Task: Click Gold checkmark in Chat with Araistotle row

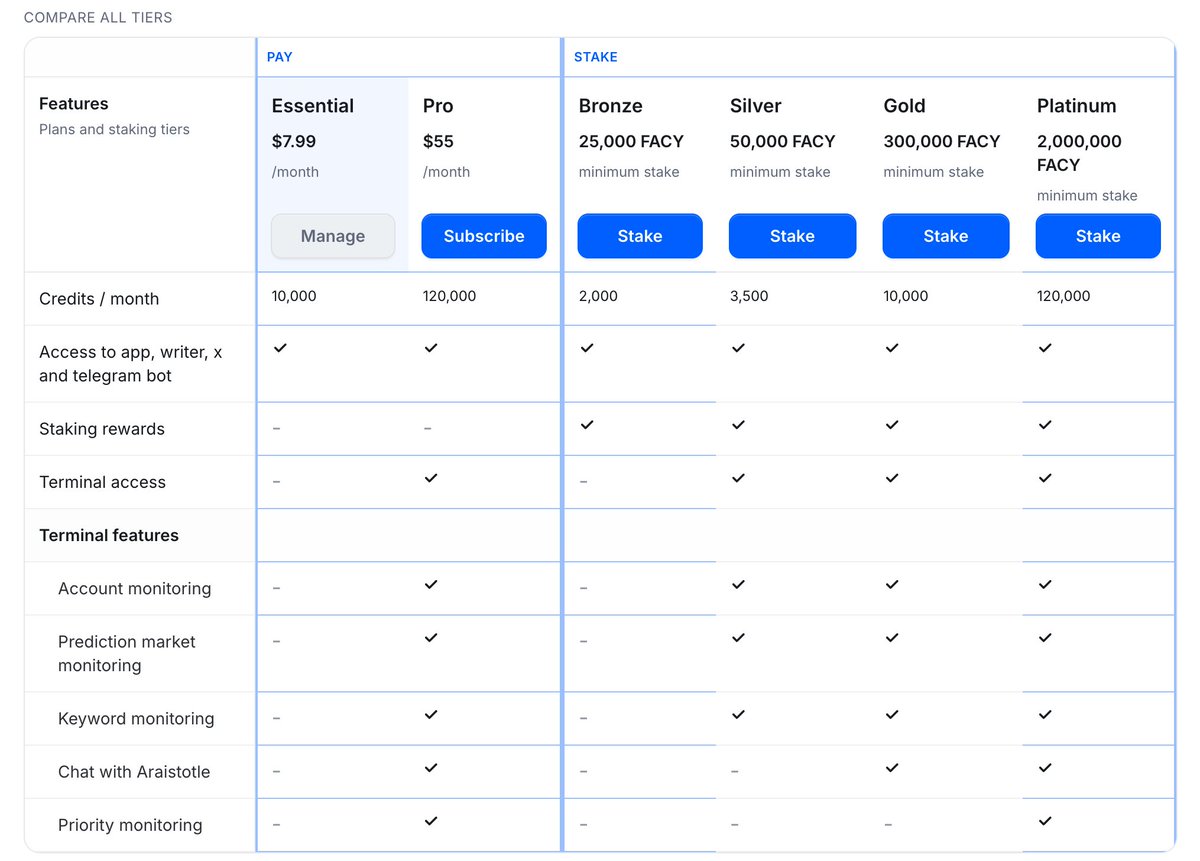Action: (892, 768)
